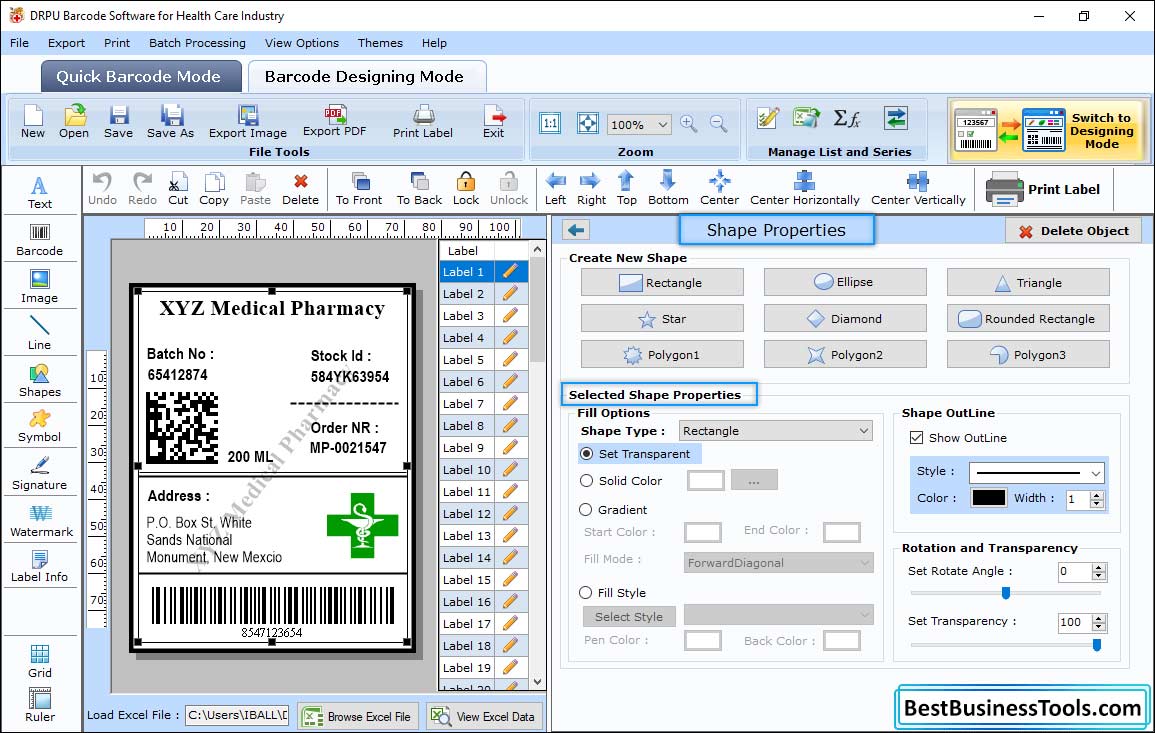Click Browse Excel File button

[357, 716]
